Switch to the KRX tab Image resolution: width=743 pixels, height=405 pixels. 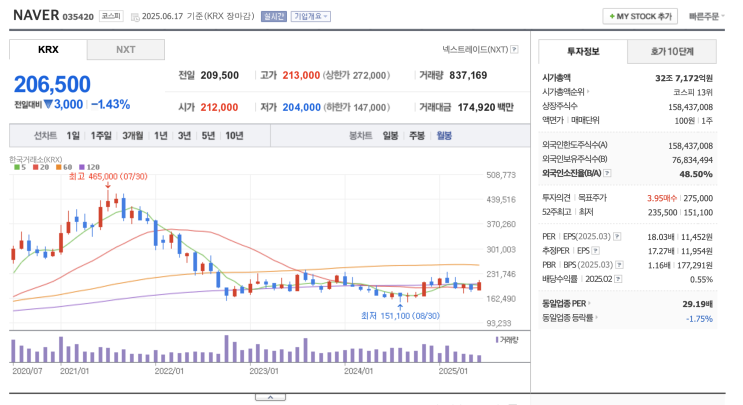point(48,50)
